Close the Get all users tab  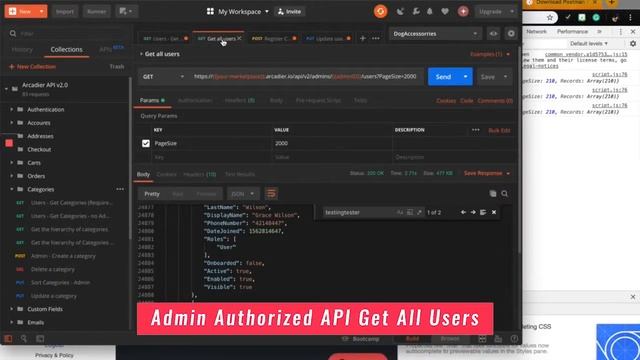pos(240,38)
